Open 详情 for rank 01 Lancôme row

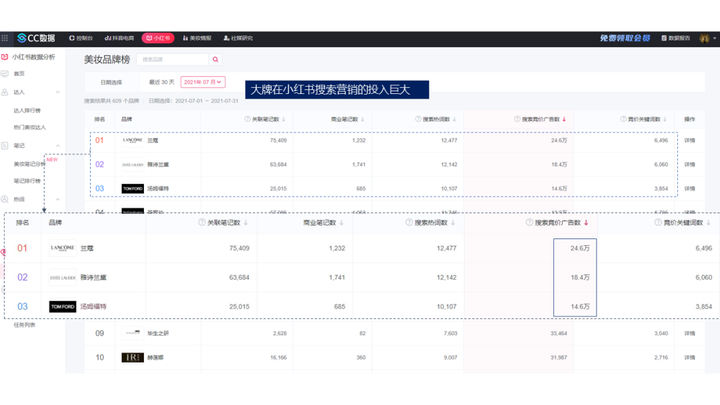click(x=690, y=141)
